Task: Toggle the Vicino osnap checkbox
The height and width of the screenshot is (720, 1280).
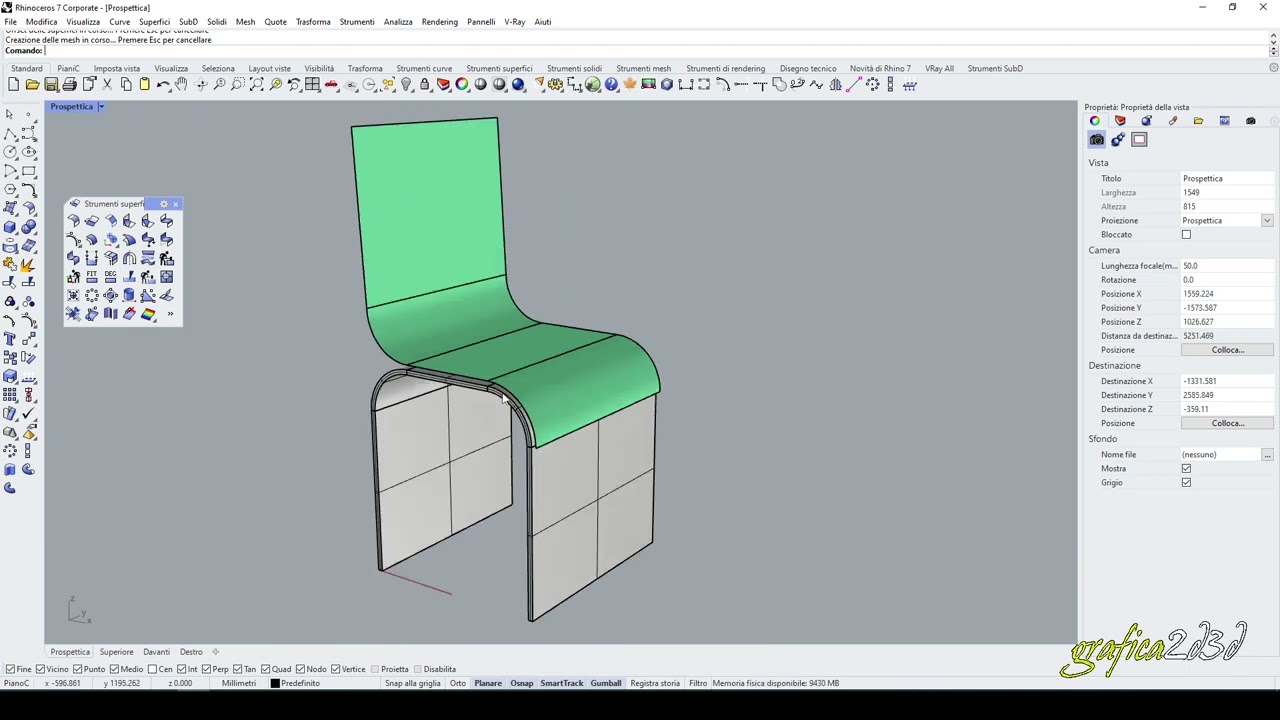Action: (x=41, y=669)
